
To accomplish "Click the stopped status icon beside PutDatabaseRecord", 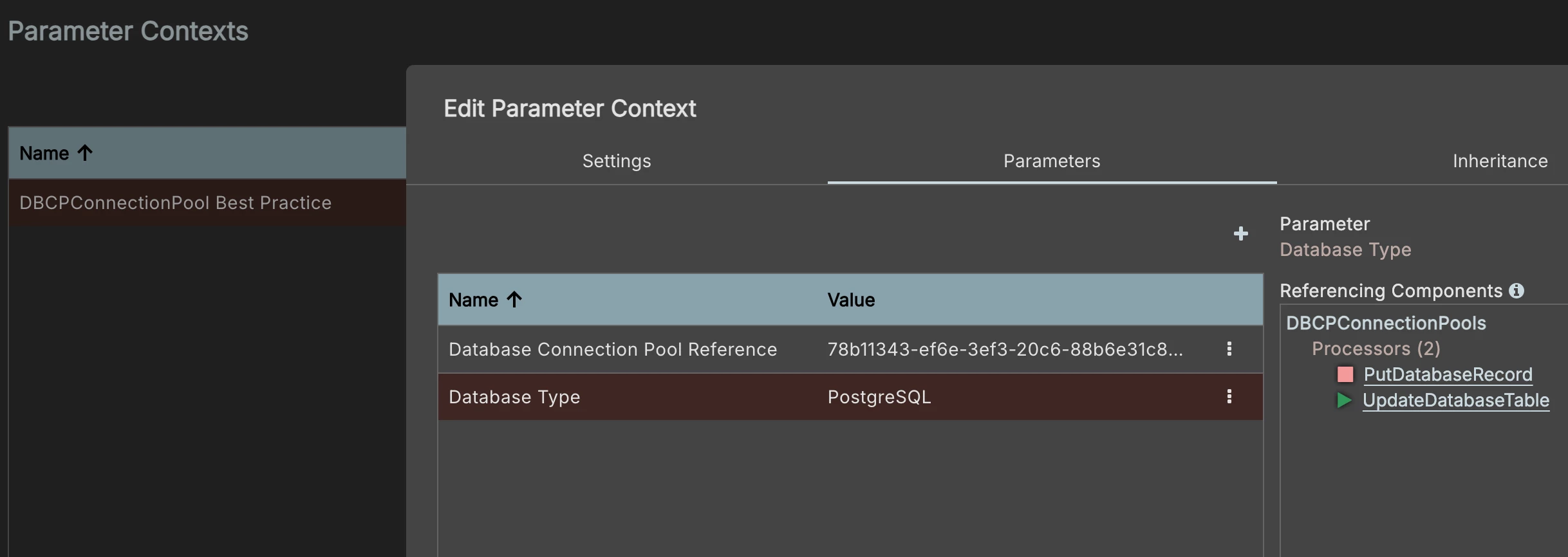I will click(1345, 374).
